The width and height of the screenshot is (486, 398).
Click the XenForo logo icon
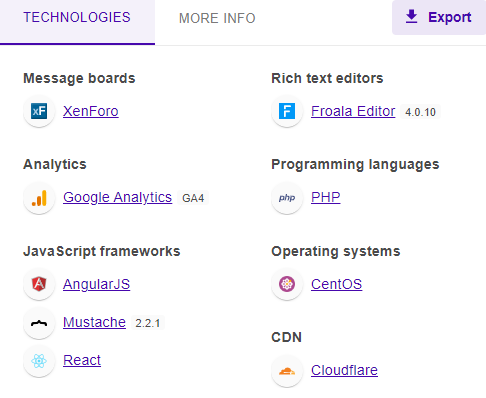point(39,111)
